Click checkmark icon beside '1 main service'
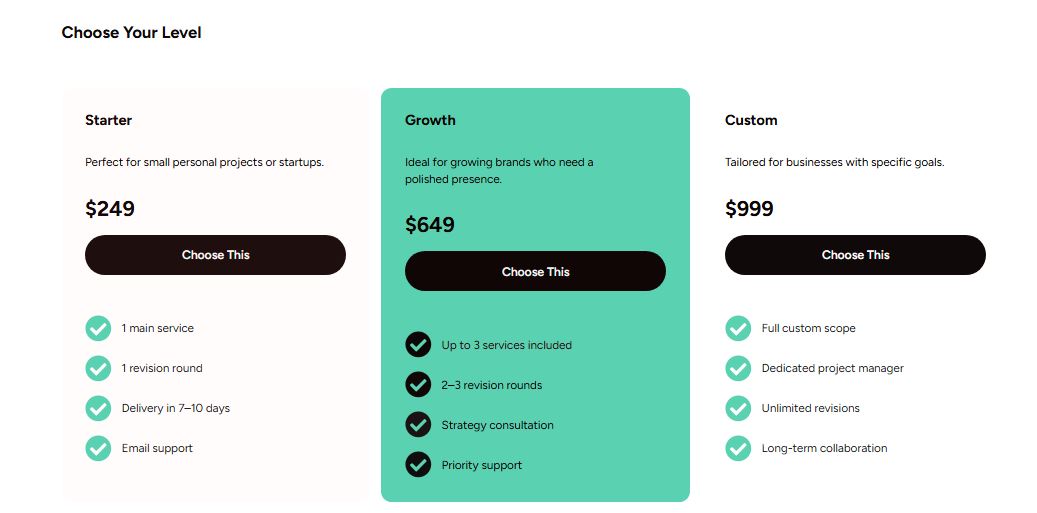This screenshot has width=1037, height=513. click(98, 328)
